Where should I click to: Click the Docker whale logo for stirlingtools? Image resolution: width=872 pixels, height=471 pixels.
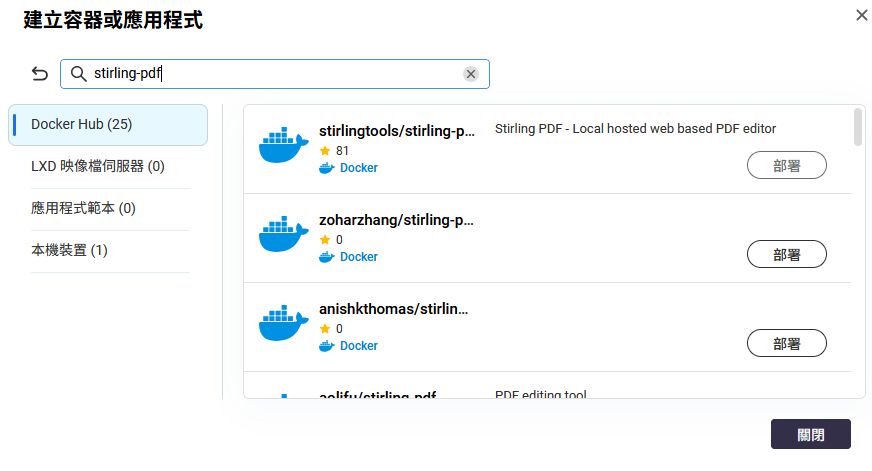[x=284, y=145]
